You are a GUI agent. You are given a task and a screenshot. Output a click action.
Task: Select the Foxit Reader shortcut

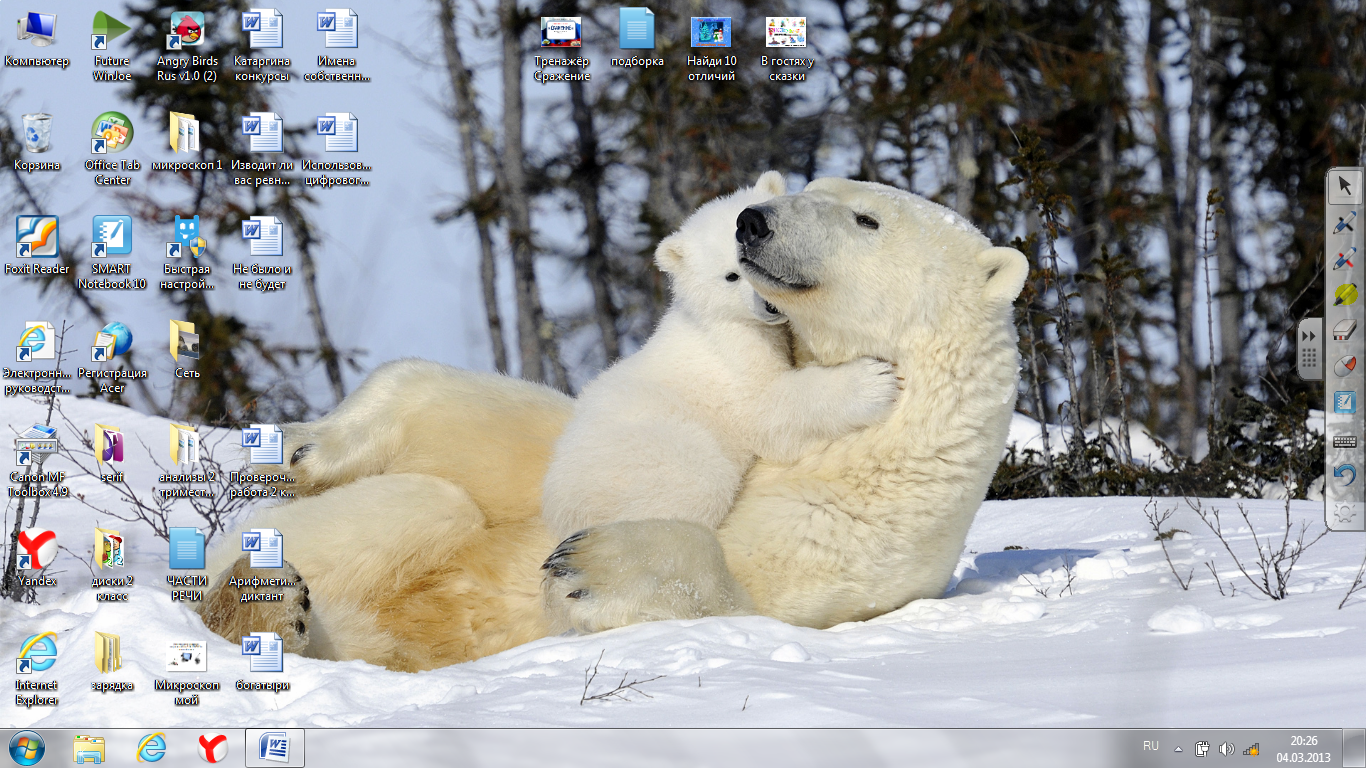(37, 246)
